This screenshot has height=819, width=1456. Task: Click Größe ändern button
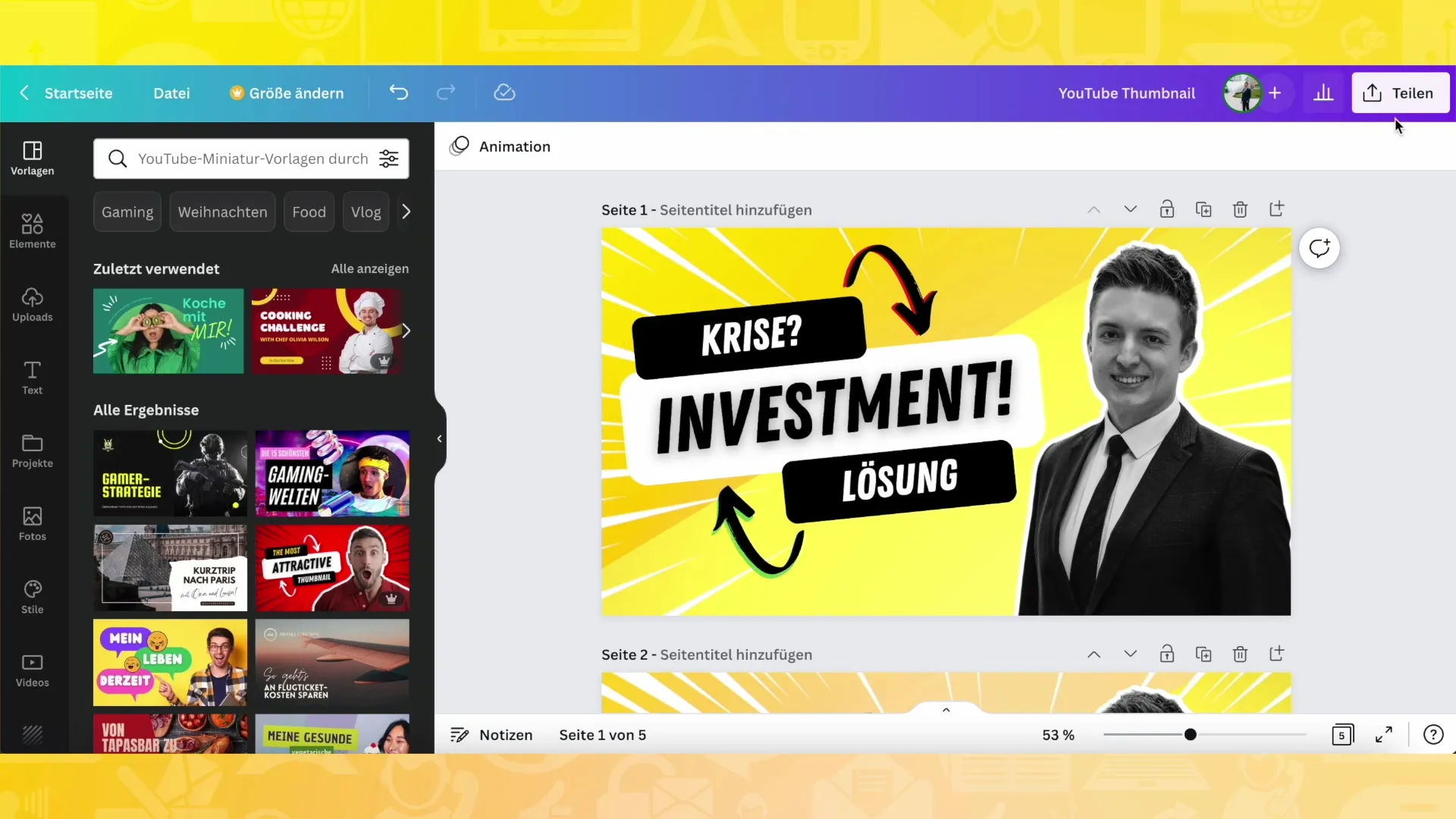[x=286, y=92]
